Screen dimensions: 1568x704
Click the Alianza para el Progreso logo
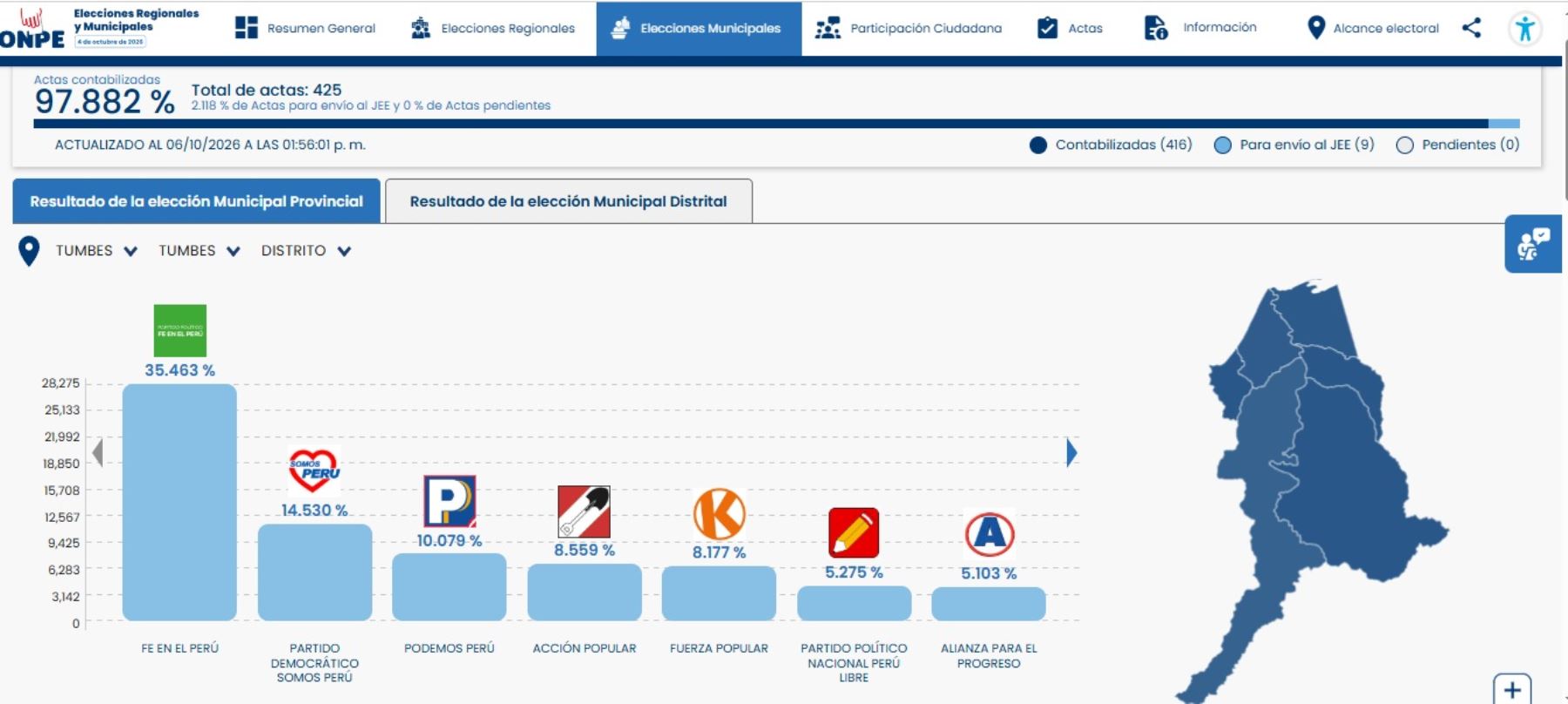pos(990,533)
